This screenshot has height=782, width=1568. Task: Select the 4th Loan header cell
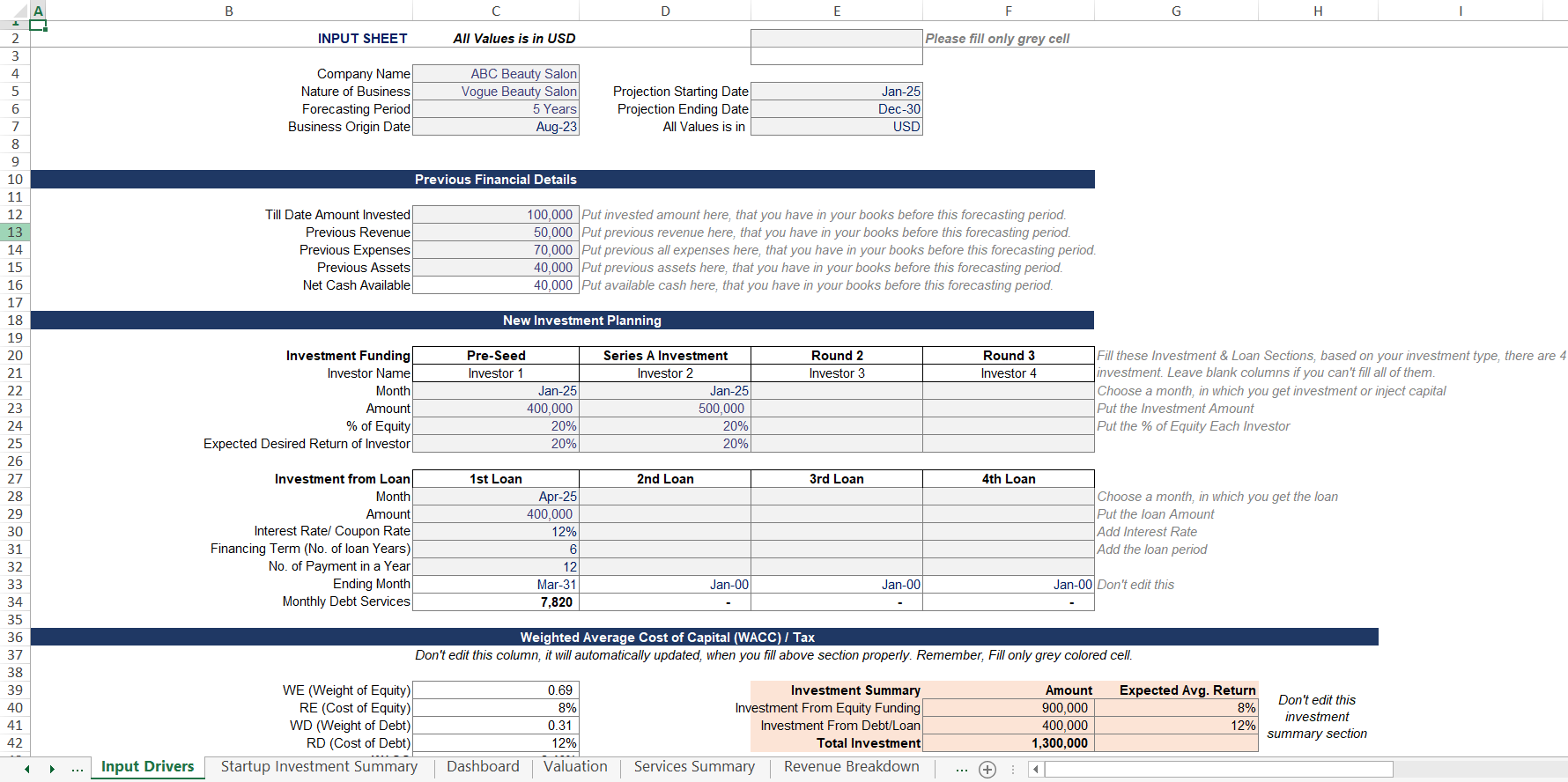point(1009,479)
